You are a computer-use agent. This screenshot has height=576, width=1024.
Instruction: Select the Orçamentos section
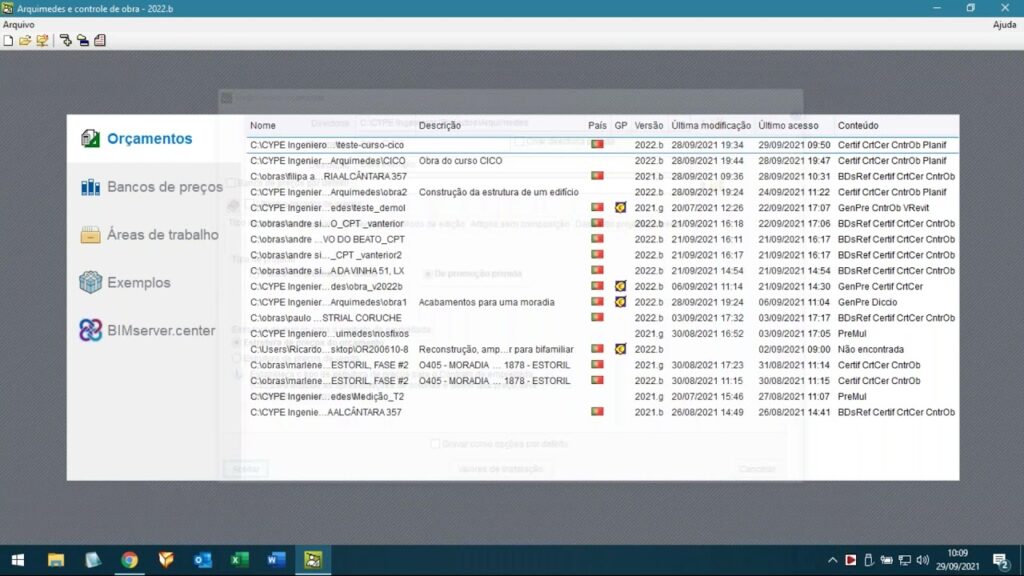(x=149, y=139)
